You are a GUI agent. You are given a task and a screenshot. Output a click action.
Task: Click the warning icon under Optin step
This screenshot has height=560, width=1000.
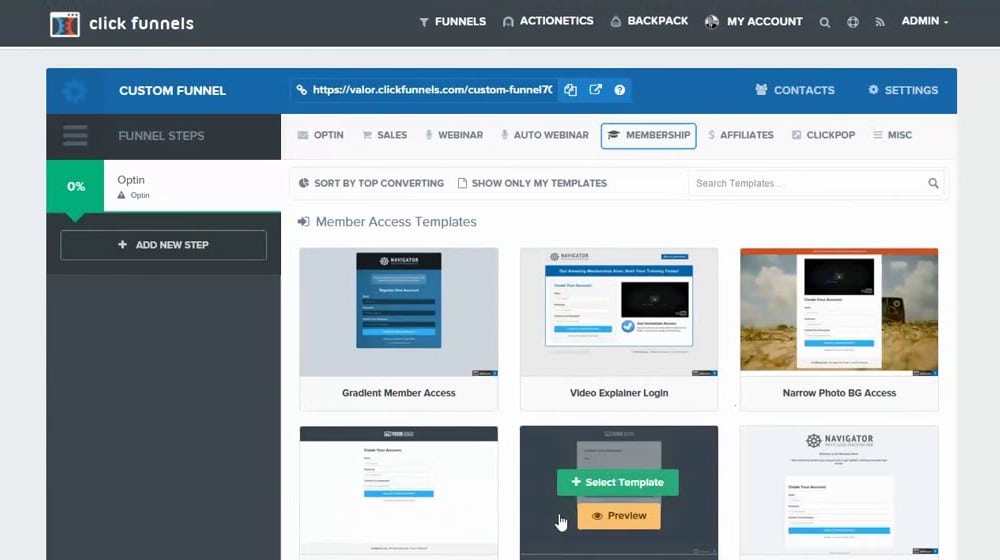click(x=121, y=195)
